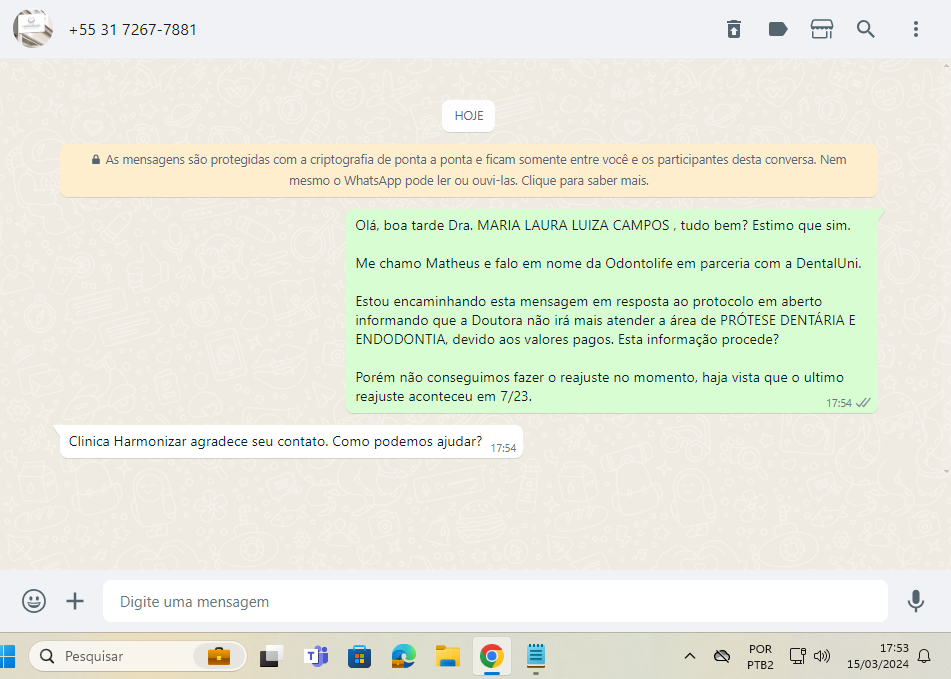Expand the hidden system tray icons

(x=690, y=656)
